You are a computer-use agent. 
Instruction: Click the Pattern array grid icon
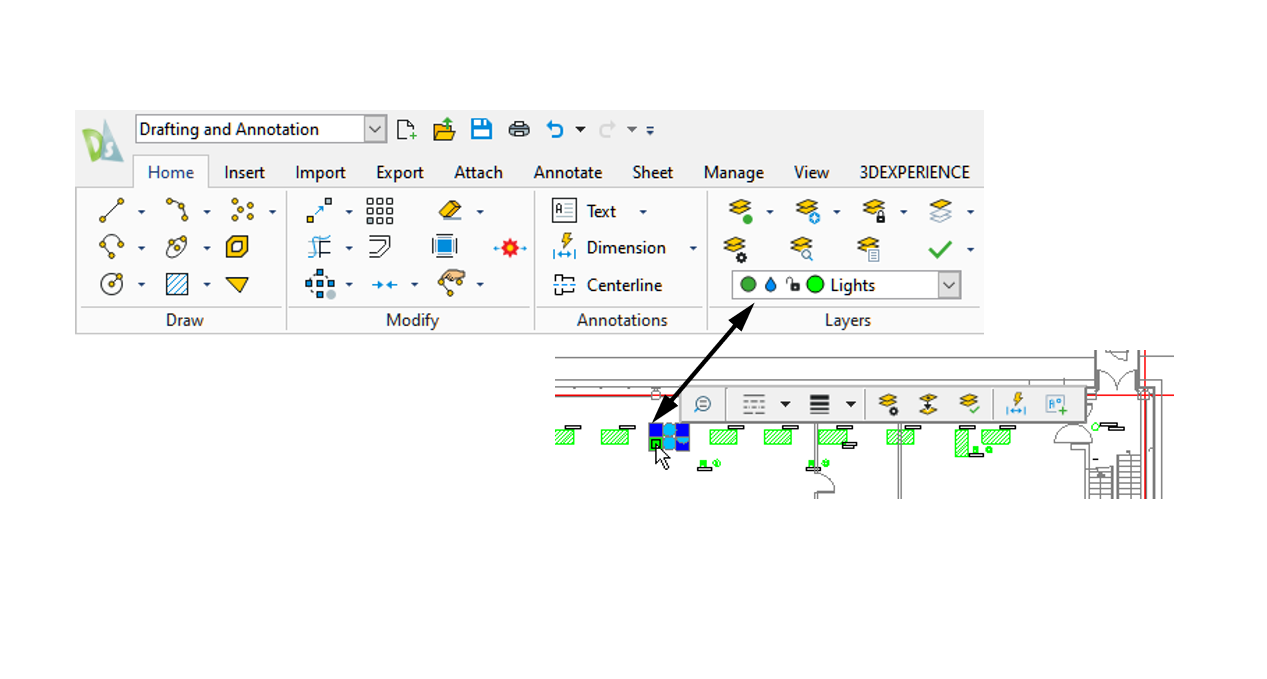point(380,211)
